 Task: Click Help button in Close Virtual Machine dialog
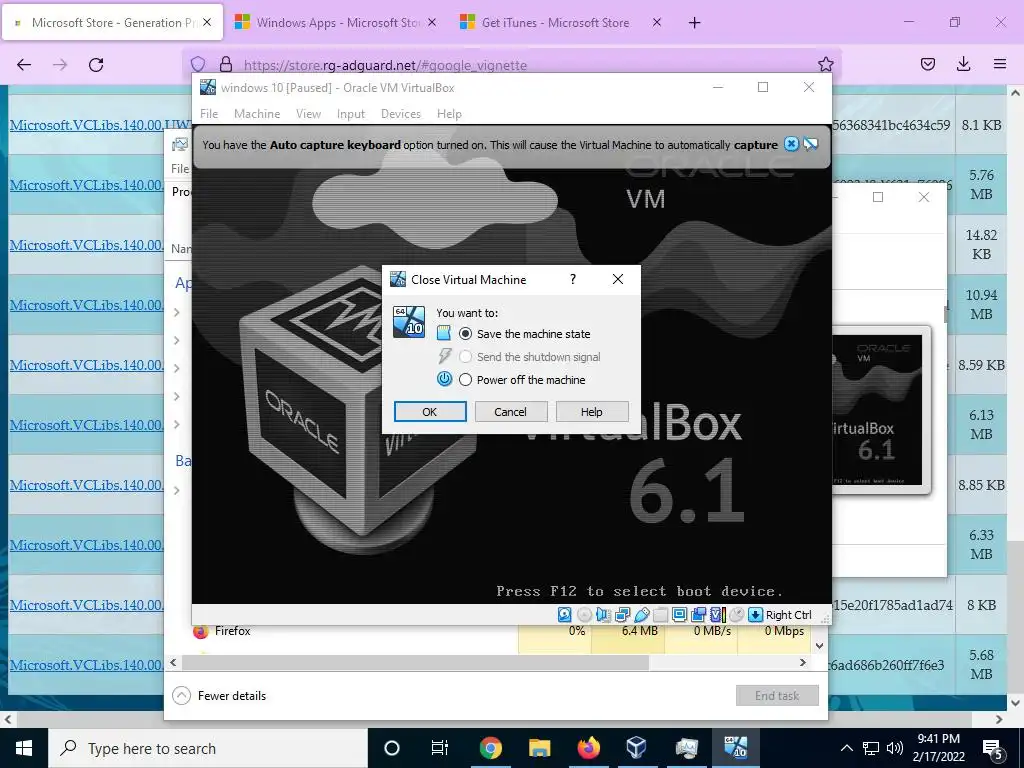(592, 411)
